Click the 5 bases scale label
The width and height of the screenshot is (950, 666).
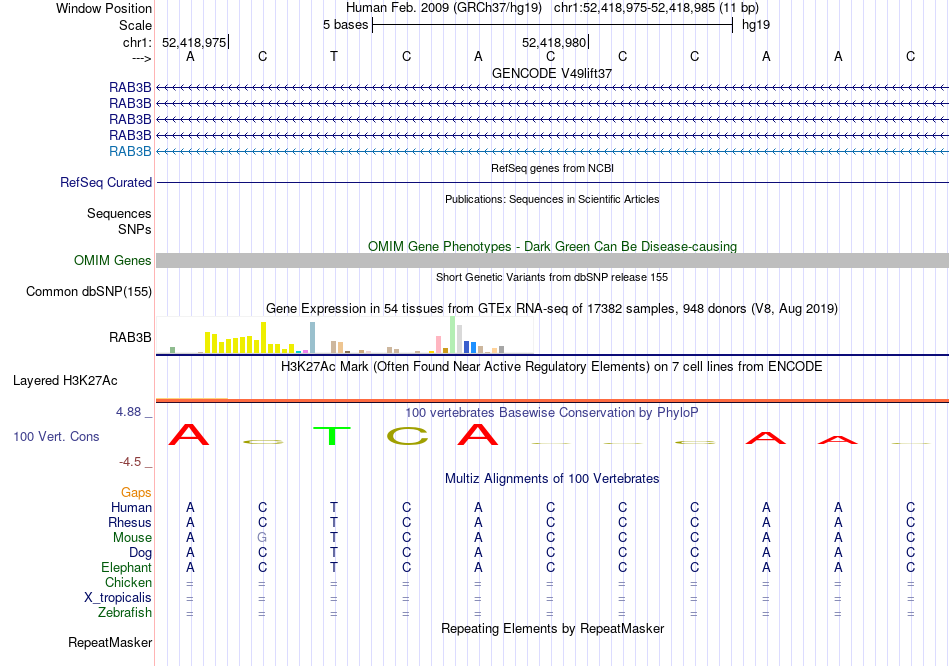pyautogui.click(x=345, y=25)
